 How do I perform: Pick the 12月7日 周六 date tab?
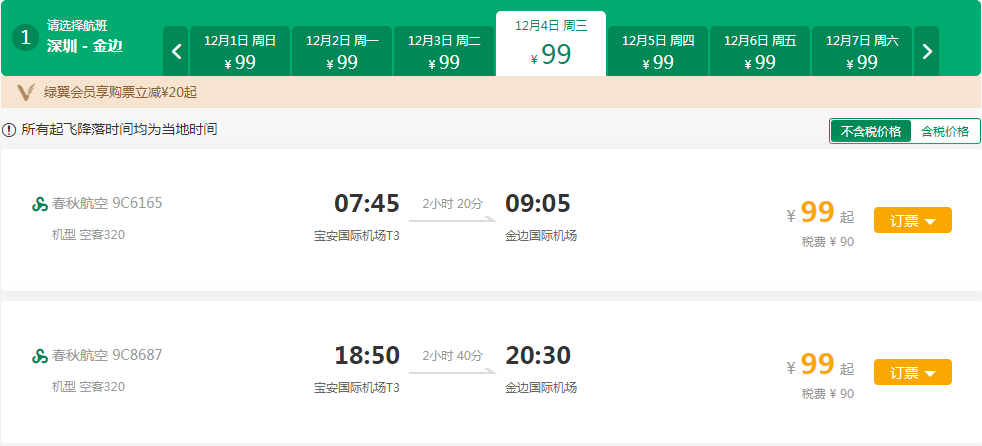pos(862,51)
